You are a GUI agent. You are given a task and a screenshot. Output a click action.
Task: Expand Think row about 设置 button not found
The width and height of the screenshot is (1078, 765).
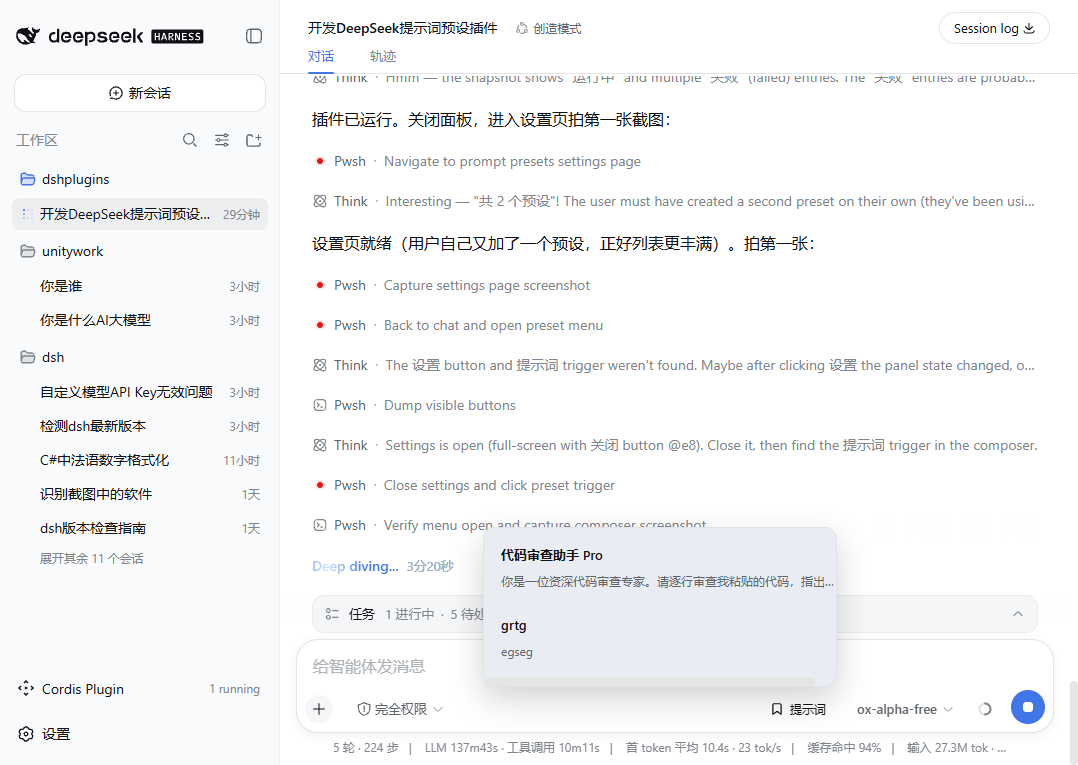point(674,366)
